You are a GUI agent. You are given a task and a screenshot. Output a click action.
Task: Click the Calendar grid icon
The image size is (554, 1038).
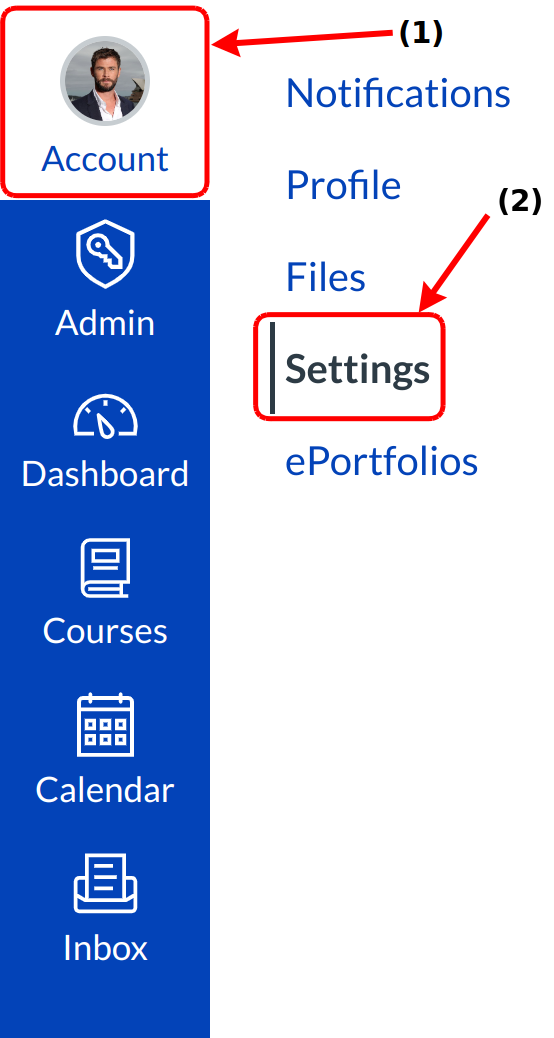105,725
